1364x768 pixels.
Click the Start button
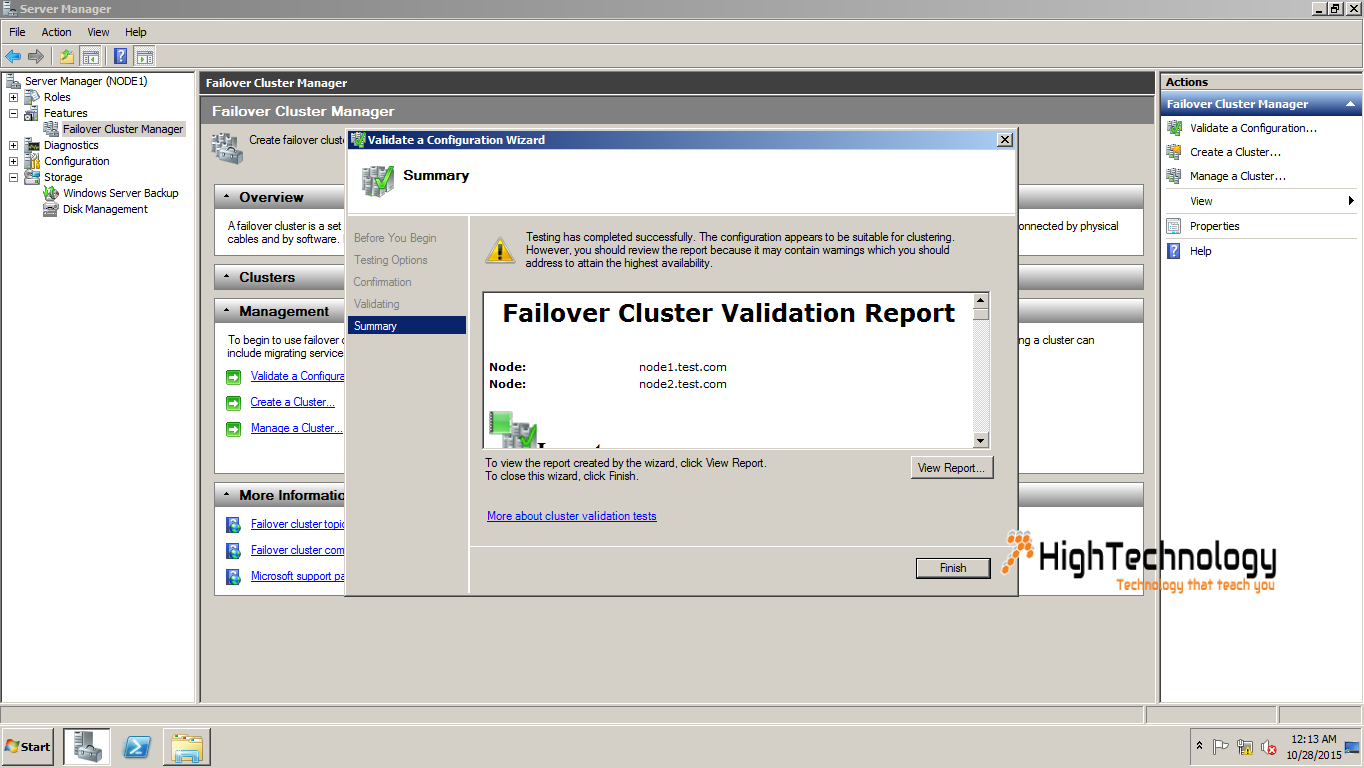(x=28, y=747)
